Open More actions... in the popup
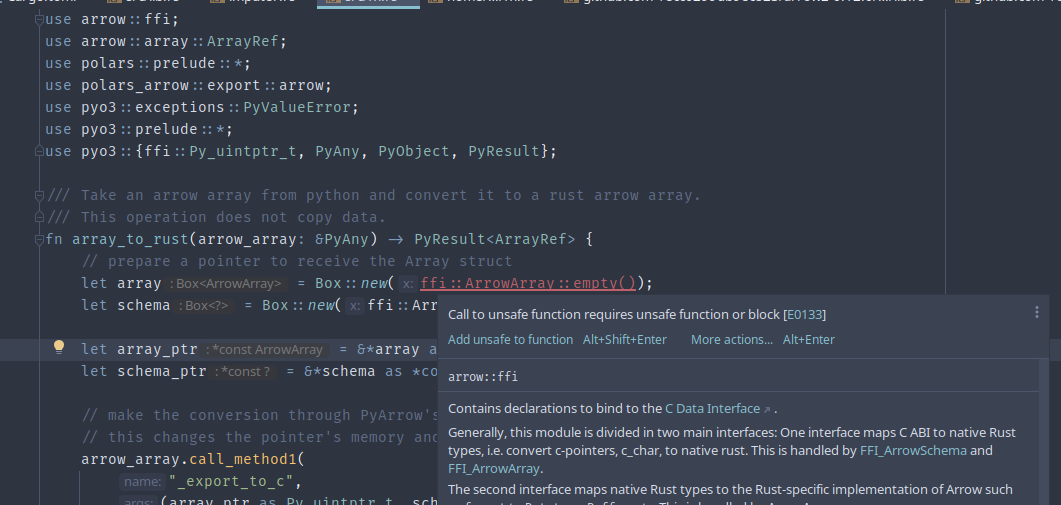The image size is (1061, 505). [x=731, y=340]
